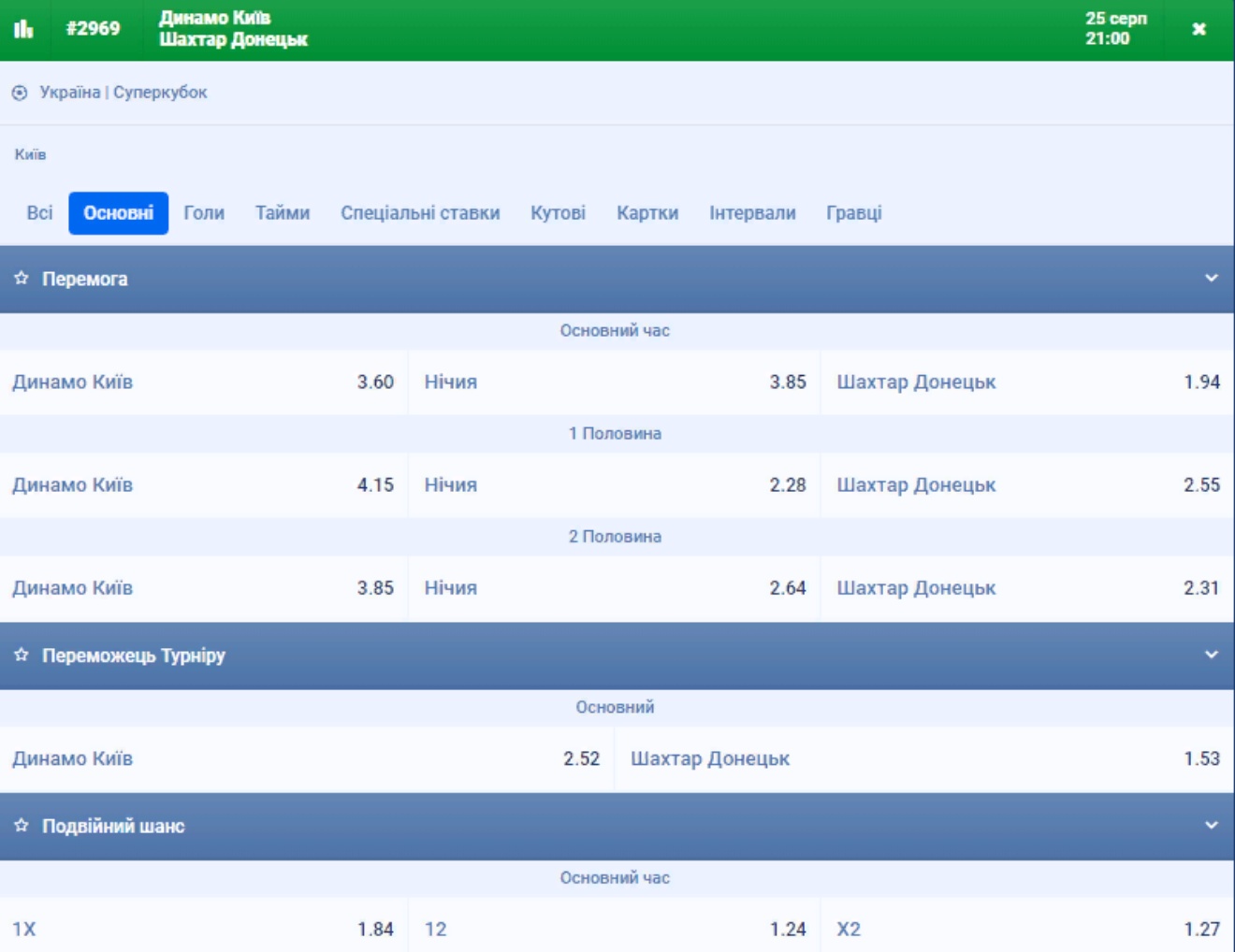Click the 1 Половина subheading
Image resolution: width=1235 pixels, height=952 pixels.
[615, 434]
